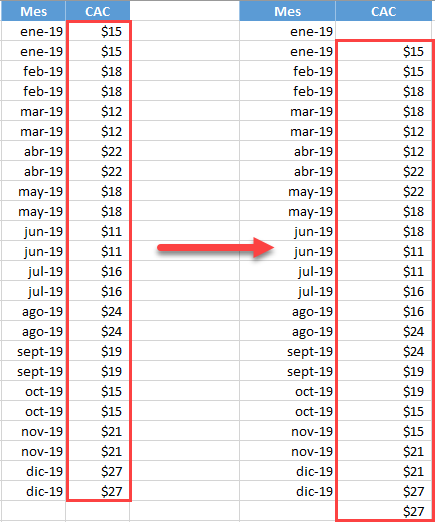Select the right table's CAC header cell
Viewport: 435px width, 522px height.
(x=383, y=11)
